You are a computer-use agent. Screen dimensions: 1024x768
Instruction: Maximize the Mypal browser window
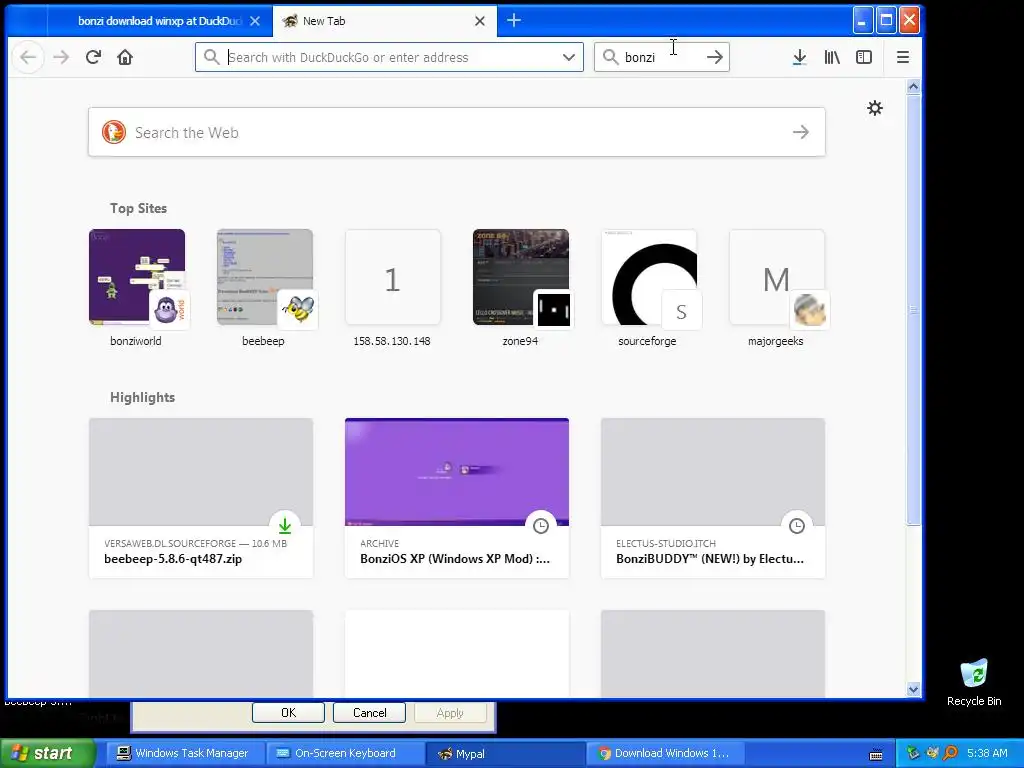pyautogui.click(x=886, y=21)
